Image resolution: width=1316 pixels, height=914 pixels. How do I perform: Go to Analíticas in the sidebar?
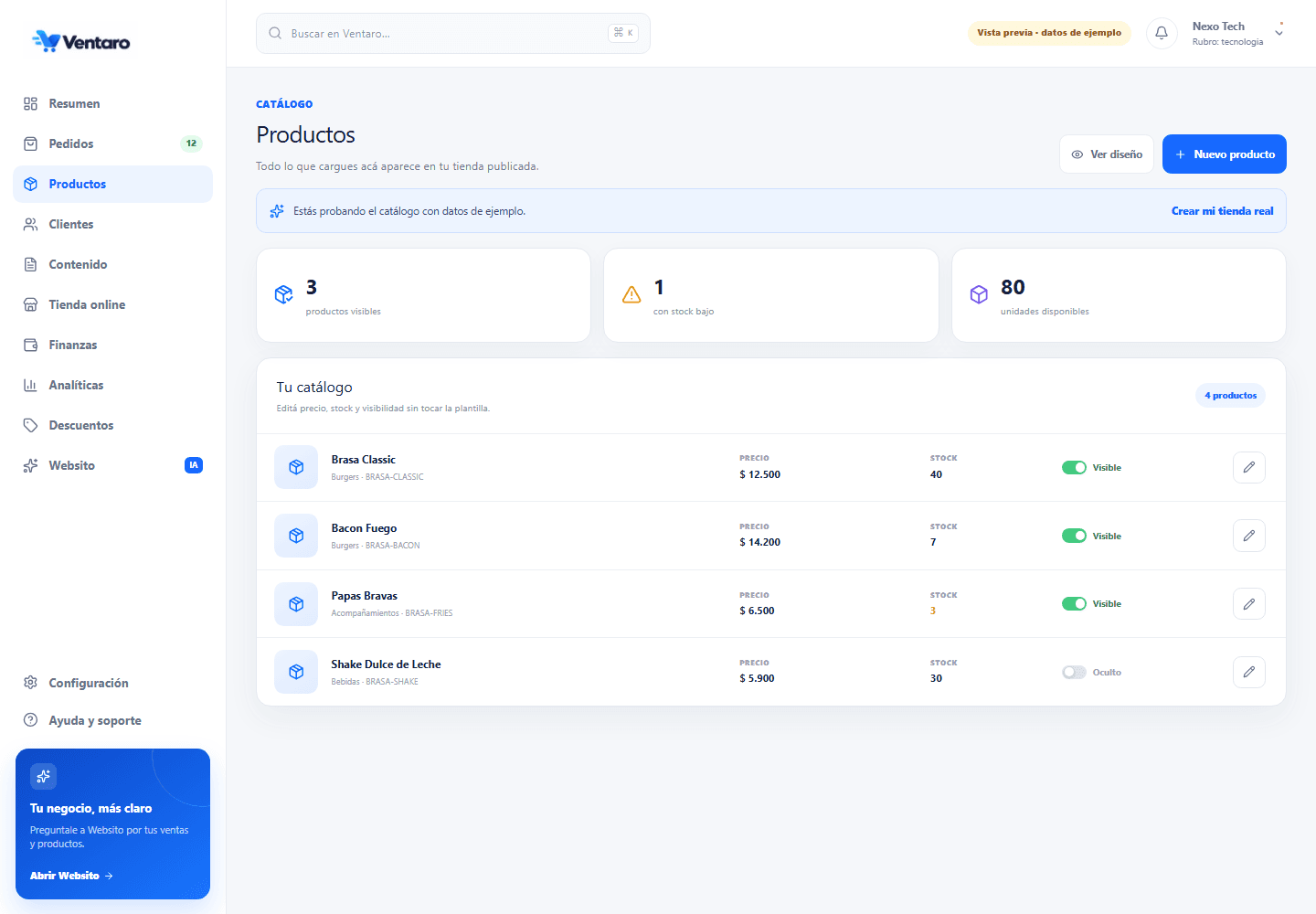(x=112, y=385)
